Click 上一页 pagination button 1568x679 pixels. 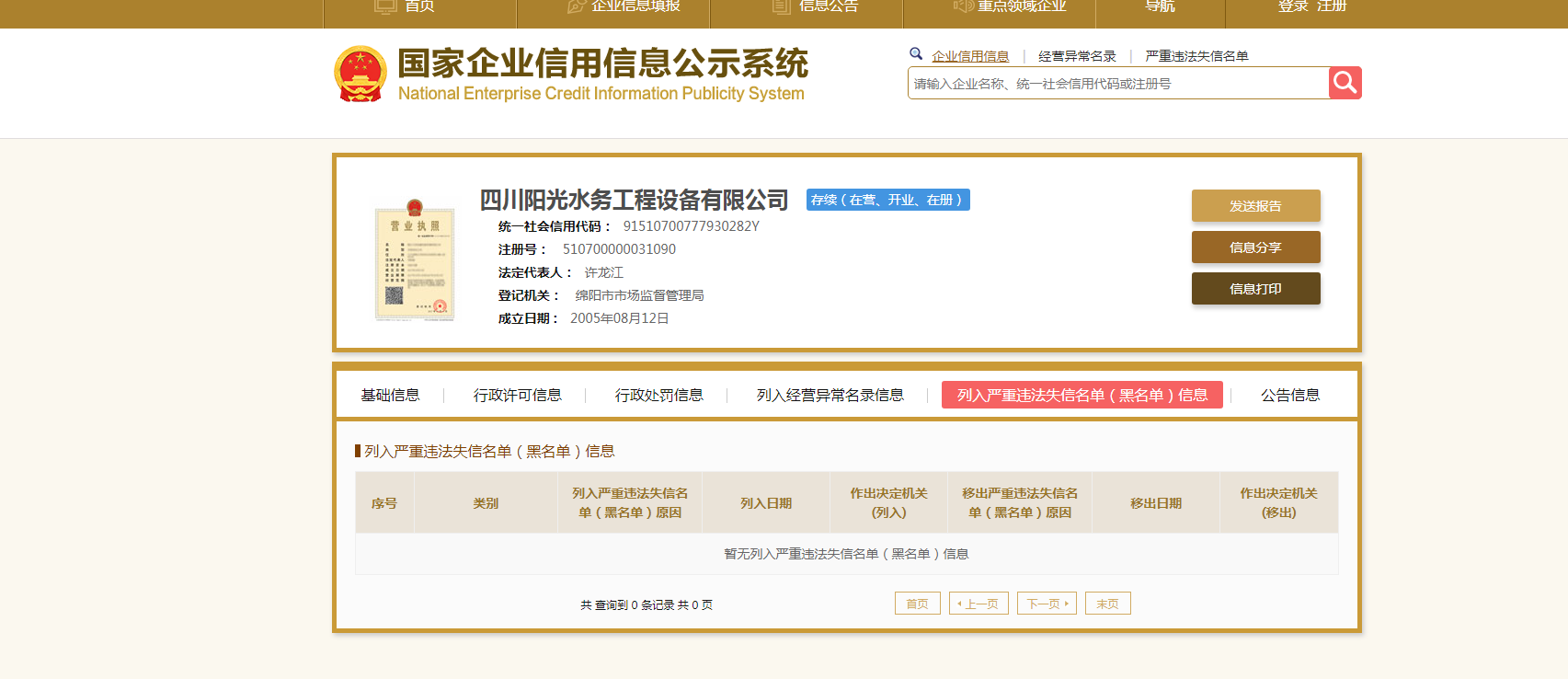tap(979, 604)
